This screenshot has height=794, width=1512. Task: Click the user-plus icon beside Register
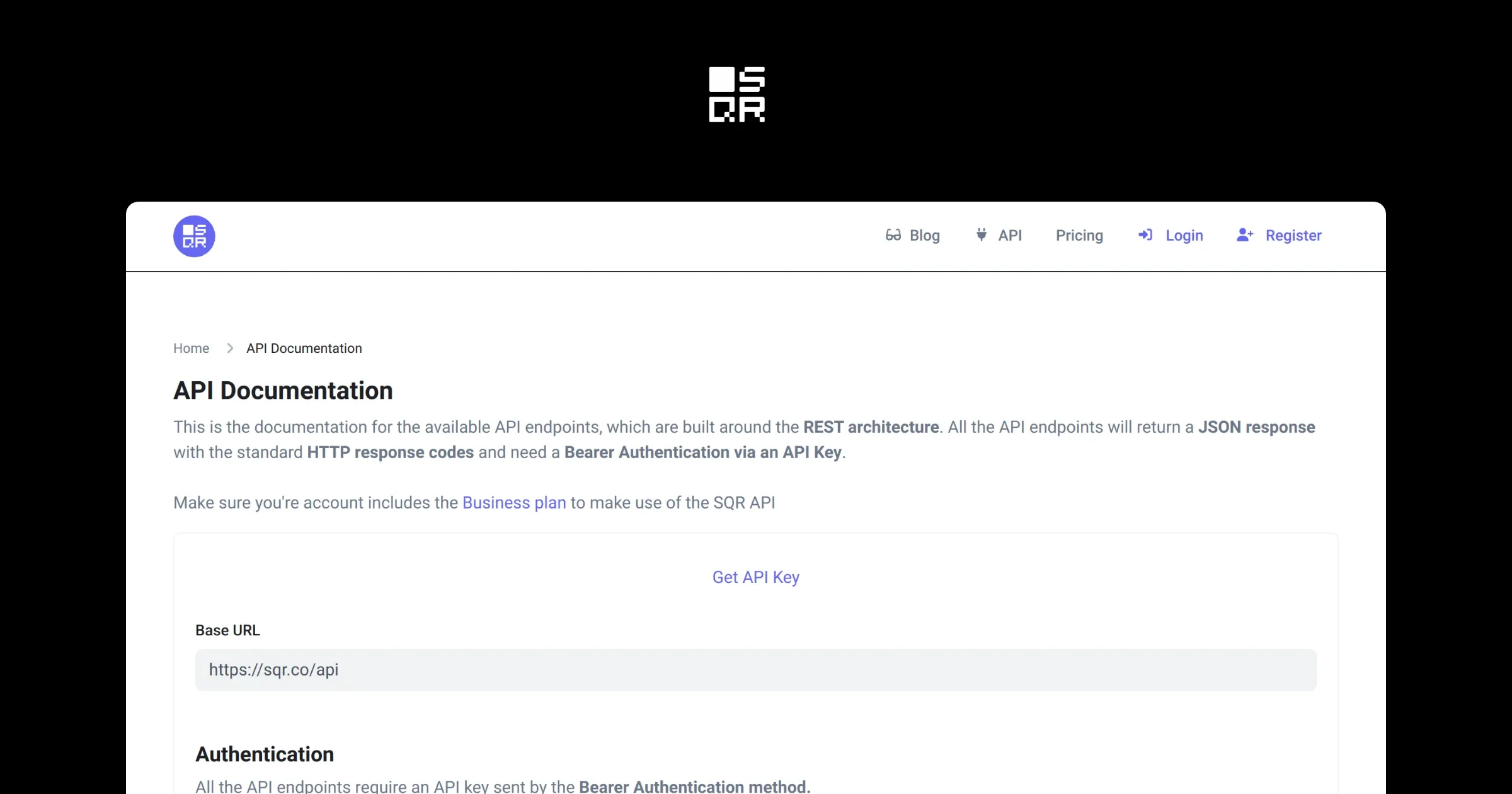coord(1245,235)
